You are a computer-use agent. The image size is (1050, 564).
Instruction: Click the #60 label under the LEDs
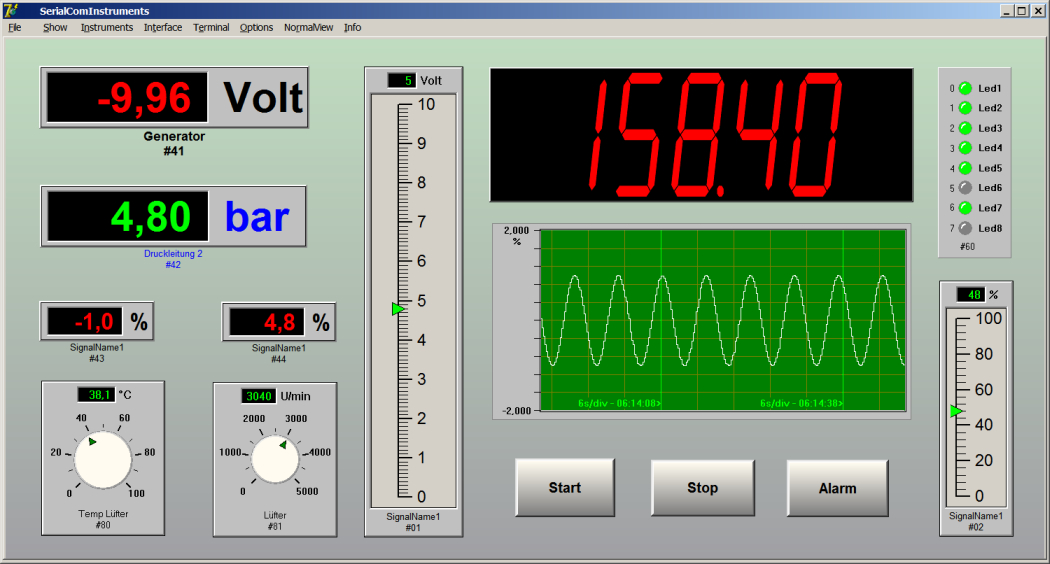point(968,246)
